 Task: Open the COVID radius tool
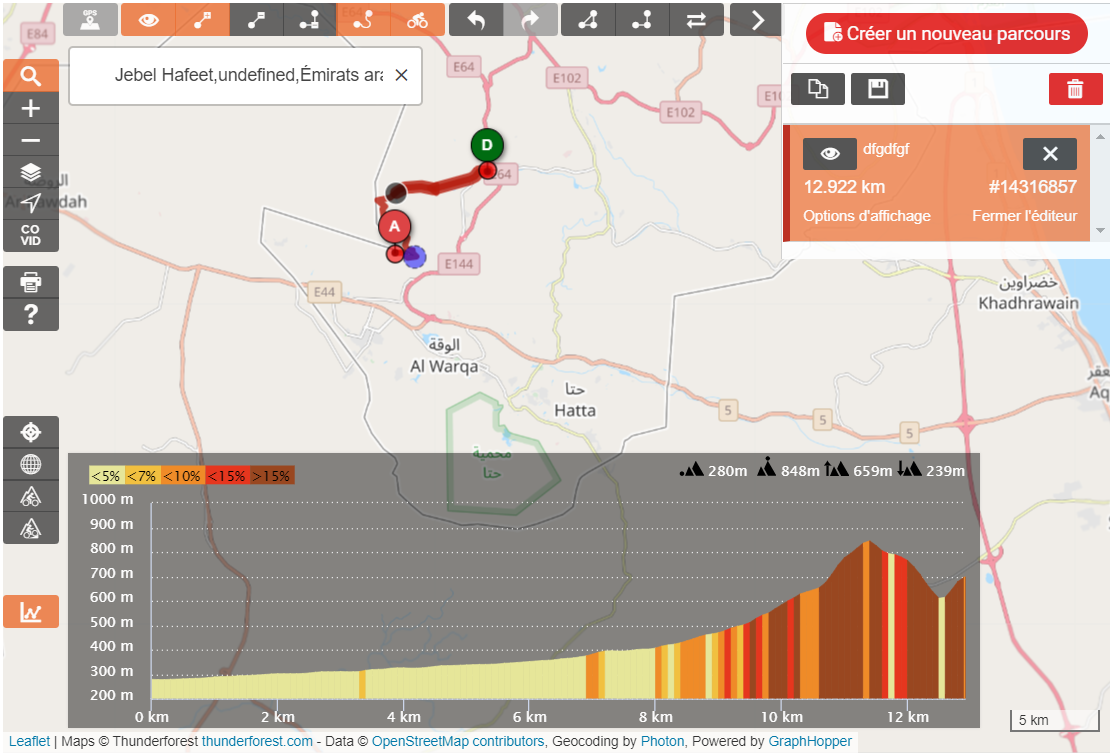coord(30,235)
